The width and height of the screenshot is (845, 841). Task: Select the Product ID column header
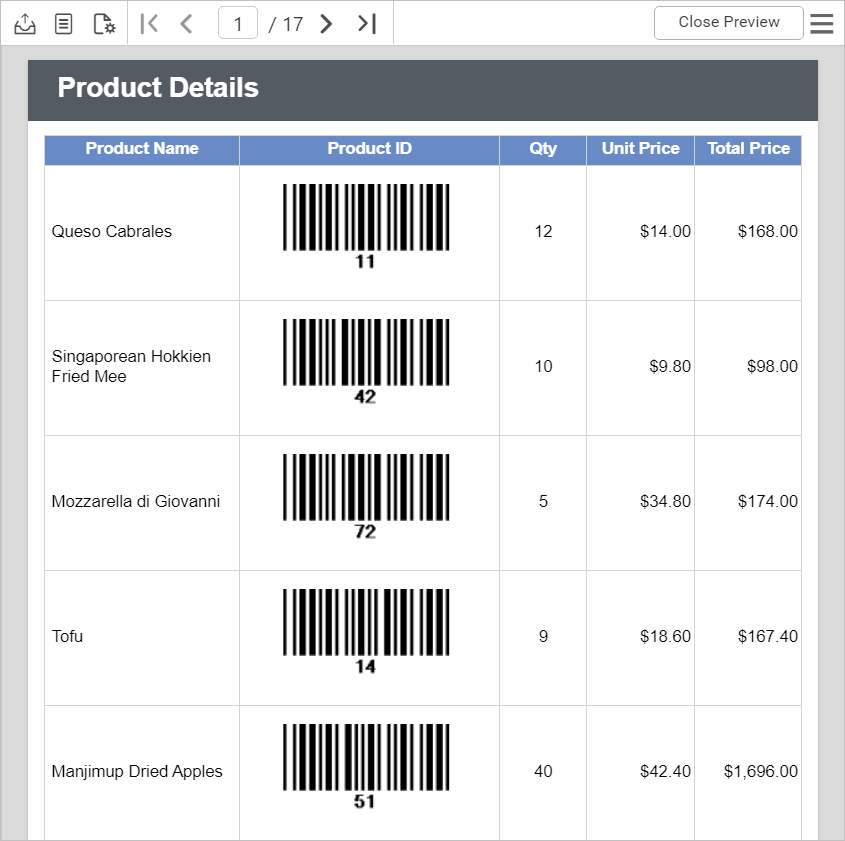369,149
